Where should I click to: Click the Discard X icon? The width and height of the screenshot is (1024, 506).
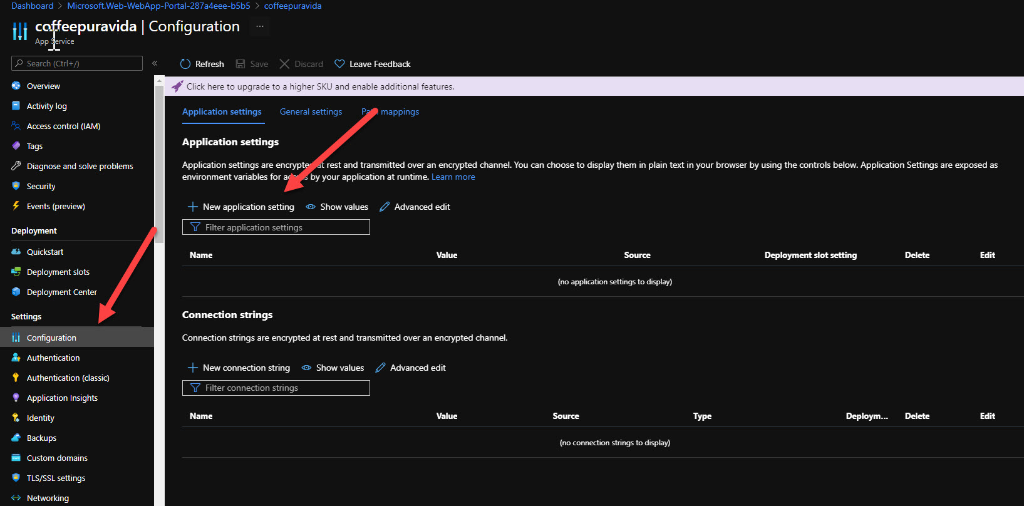pos(284,64)
